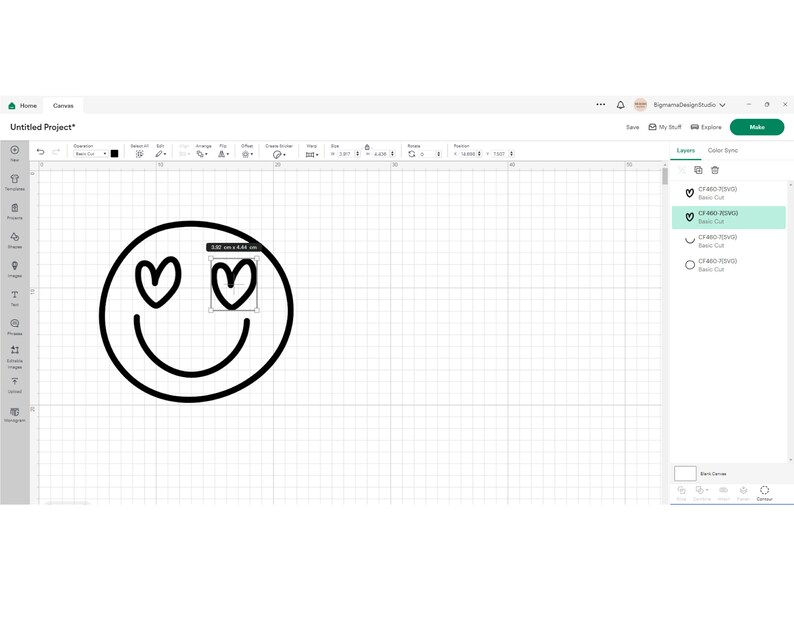Click the Y position field

coord(500,154)
